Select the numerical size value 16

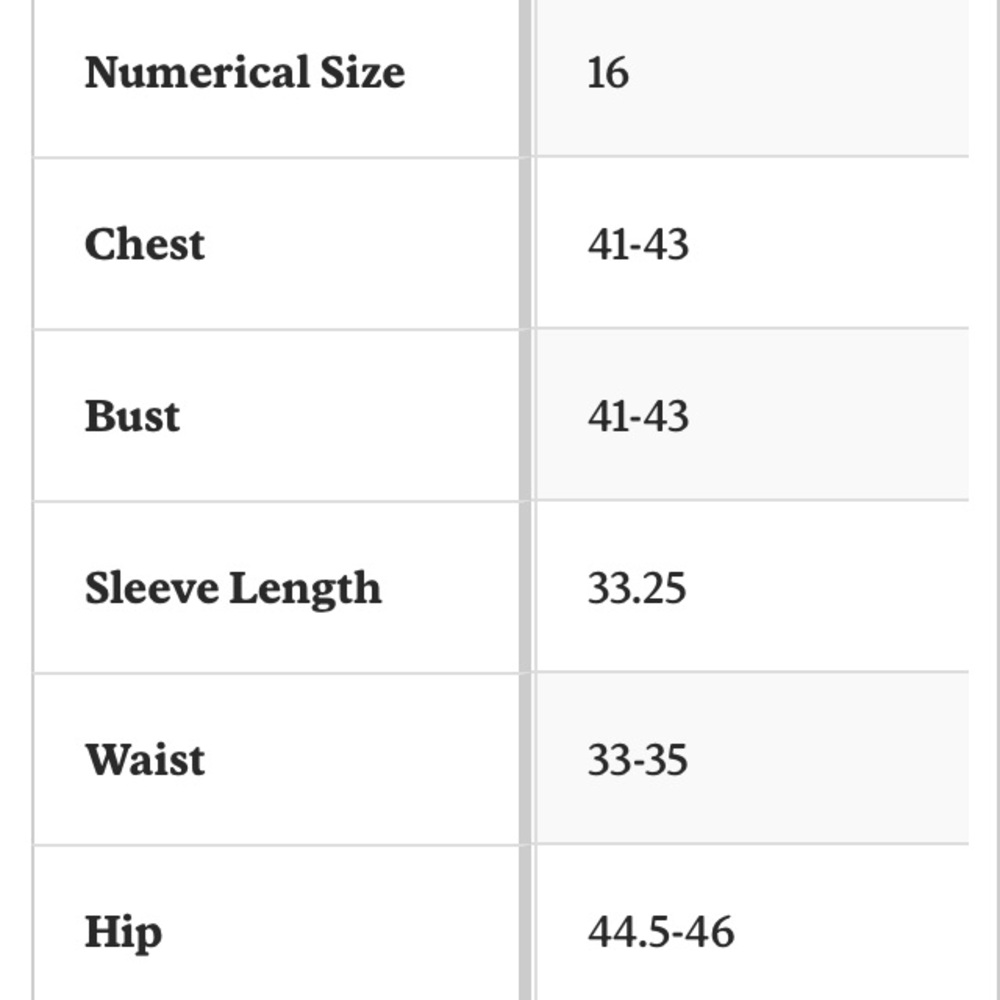pyautogui.click(x=608, y=73)
